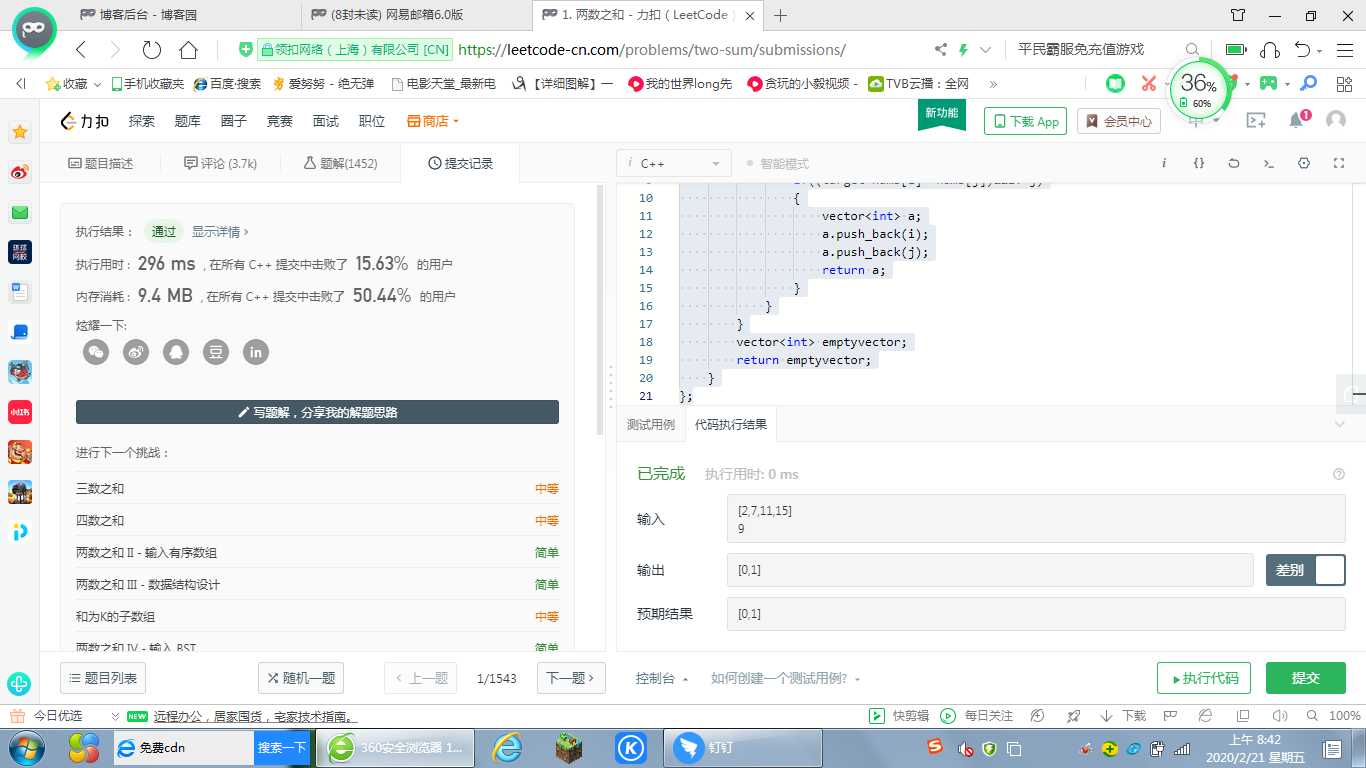Share result via LinkedIn icon
This screenshot has height=768, width=1366.
point(256,352)
